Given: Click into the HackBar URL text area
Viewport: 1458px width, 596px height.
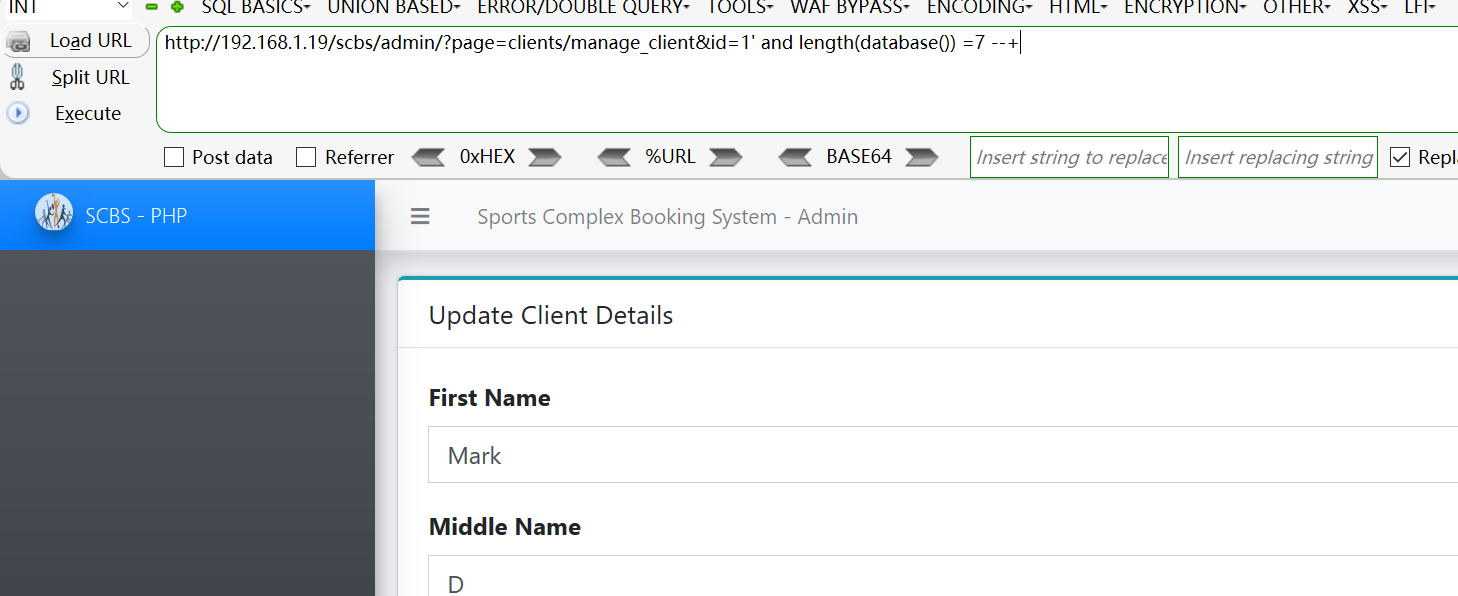Looking at the screenshot, I should [x=807, y=80].
